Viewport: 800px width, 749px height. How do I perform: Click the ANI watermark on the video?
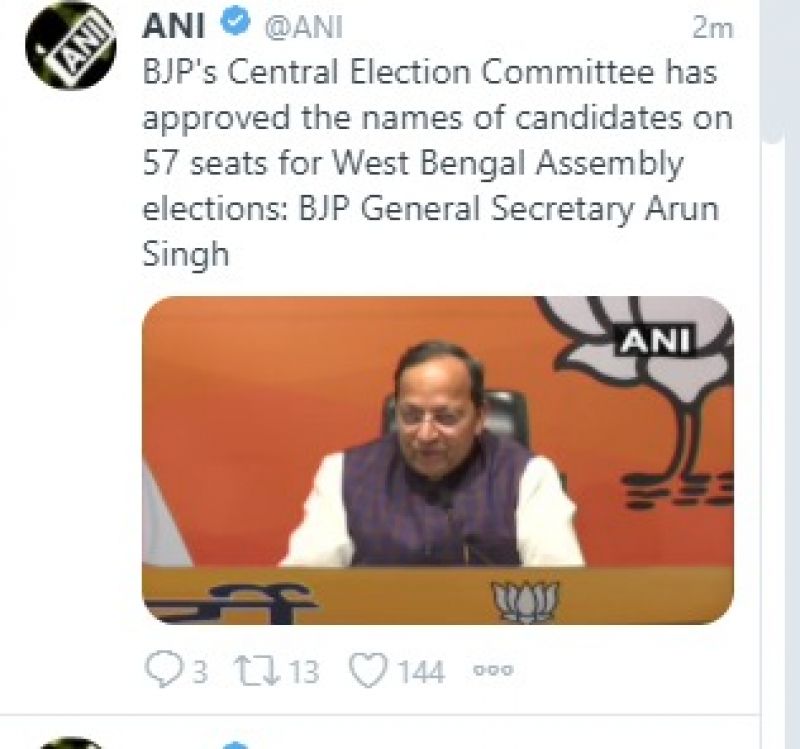click(656, 341)
